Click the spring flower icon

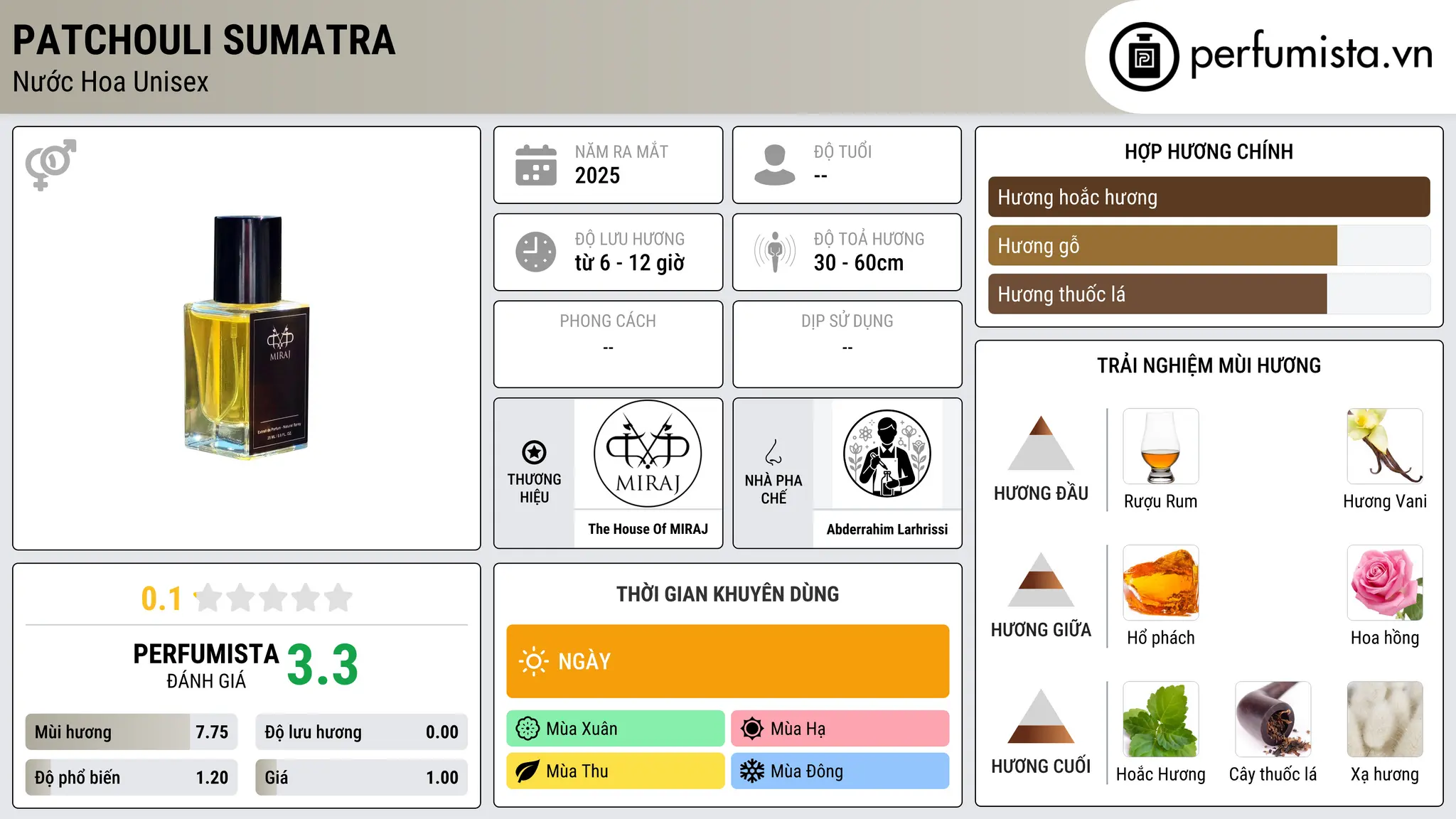(528, 729)
